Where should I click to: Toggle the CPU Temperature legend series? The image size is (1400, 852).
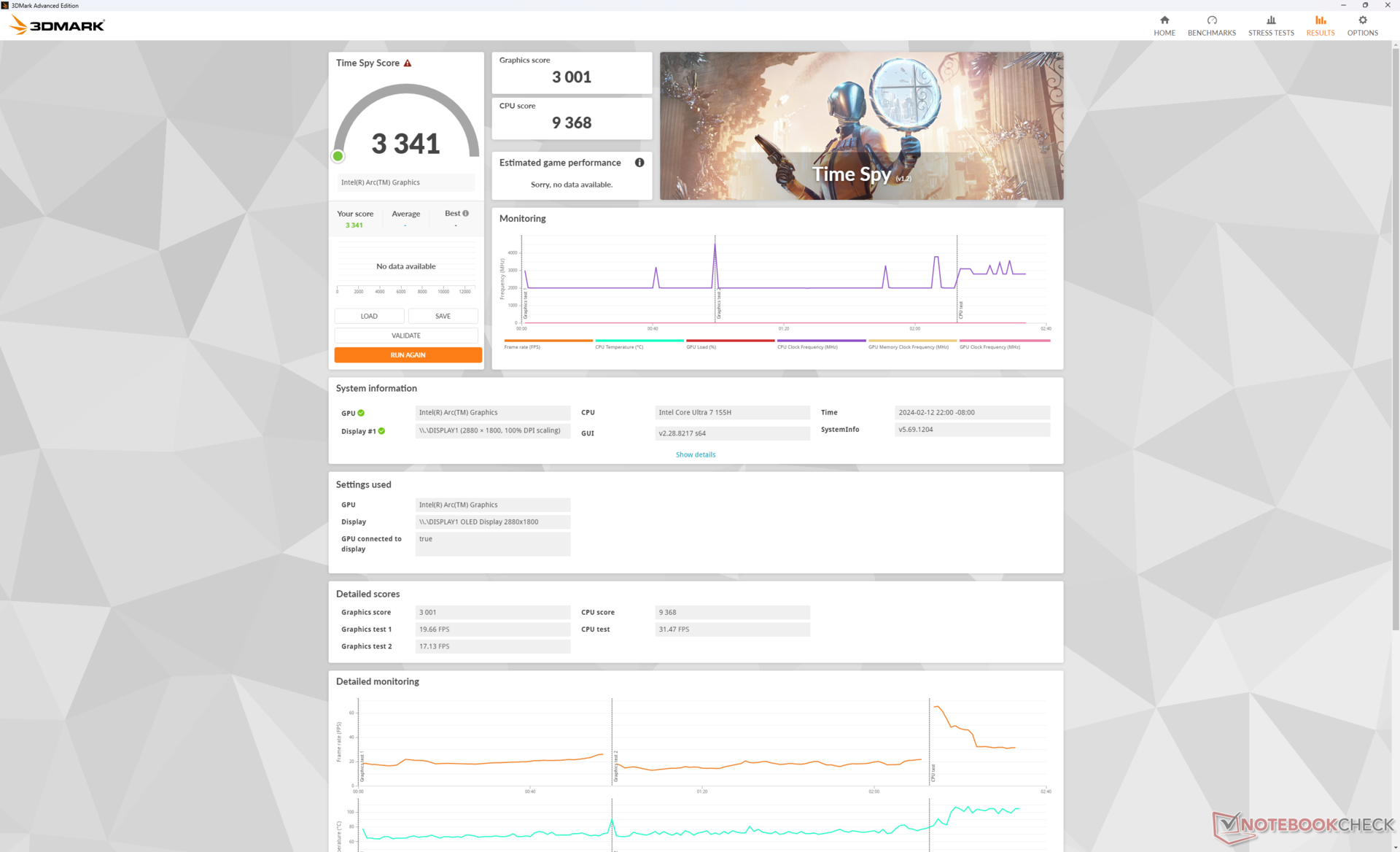639,344
